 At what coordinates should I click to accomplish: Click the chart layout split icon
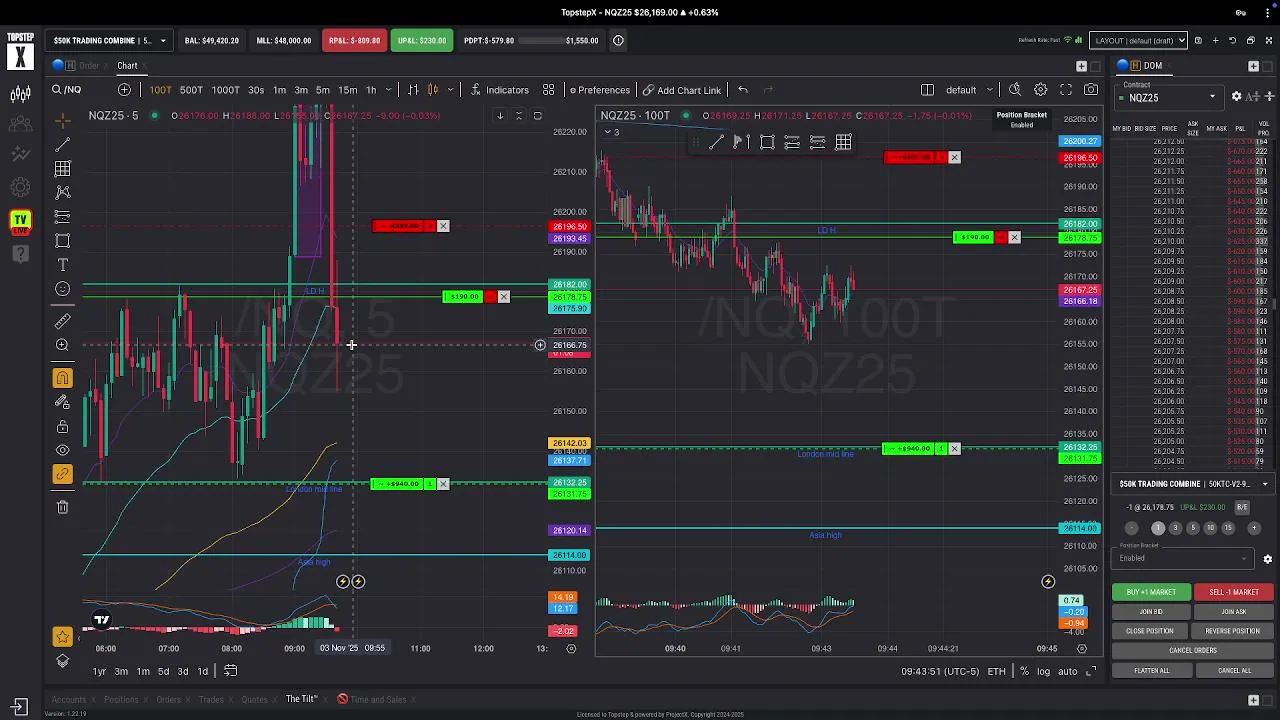[927, 90]
